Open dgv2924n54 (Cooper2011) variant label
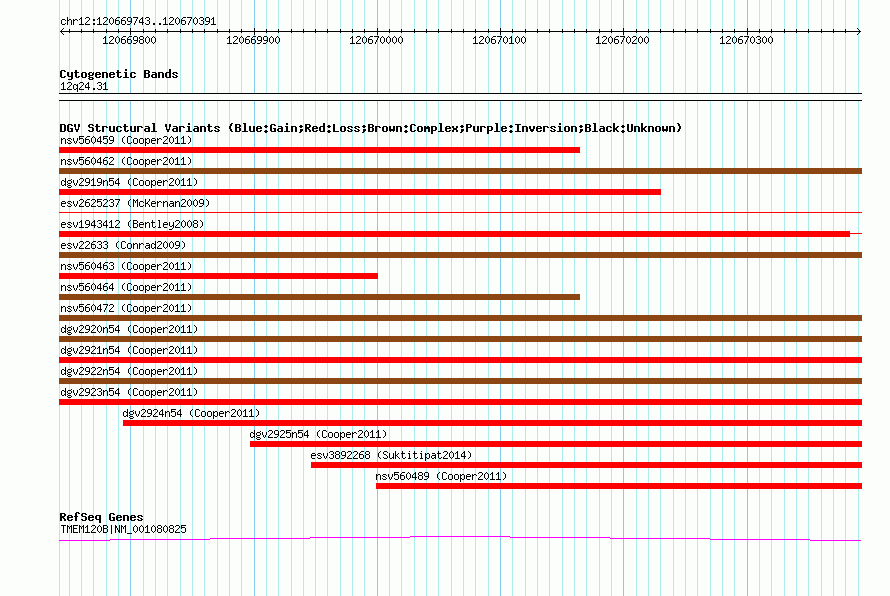Screen dimensions: 890x596 pos(191,413)
